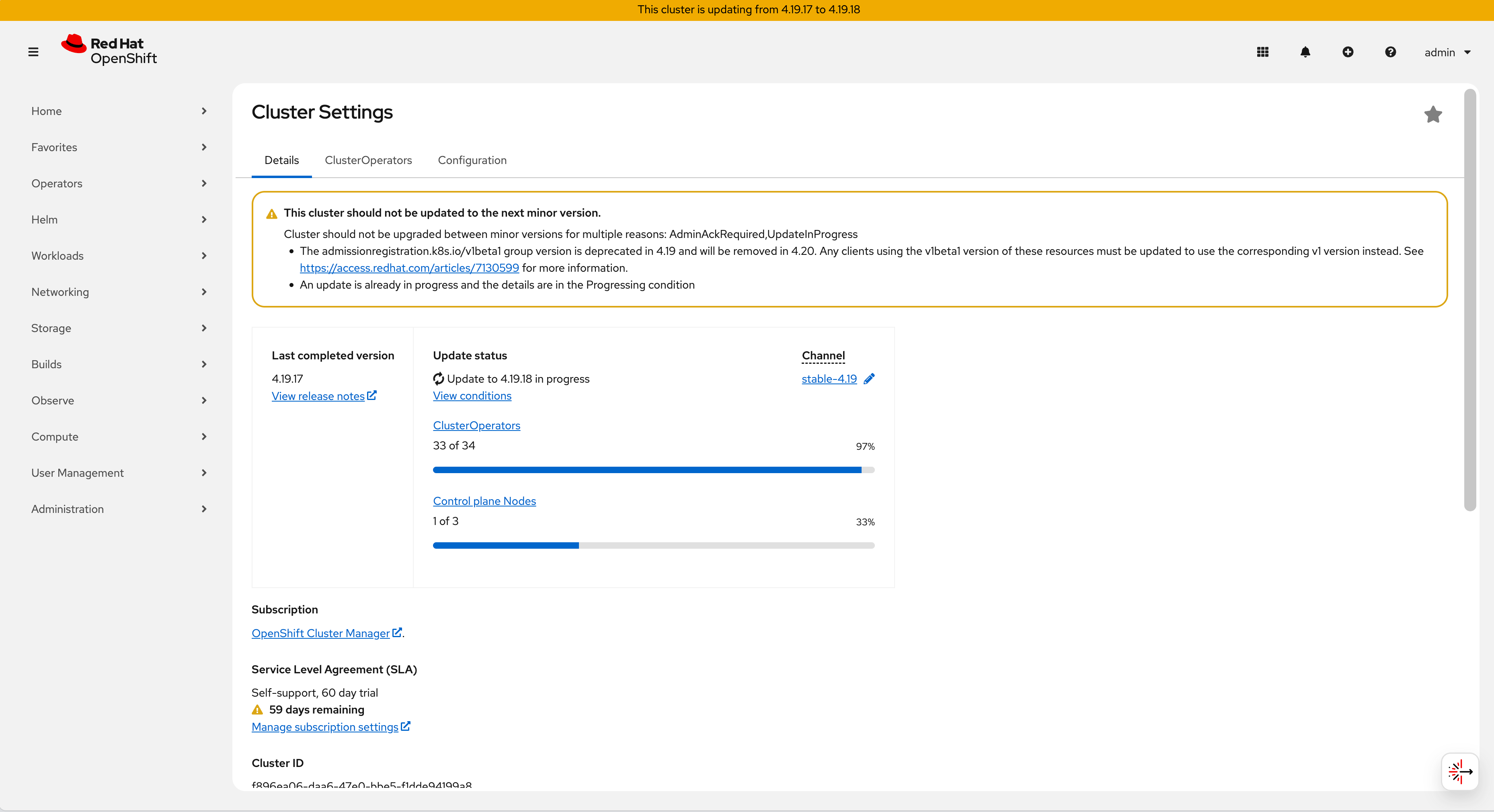The height and width of the screenshot is (812, 1494).
Task: Switch to the ClusterOperators tab
Action: [368, 160]
